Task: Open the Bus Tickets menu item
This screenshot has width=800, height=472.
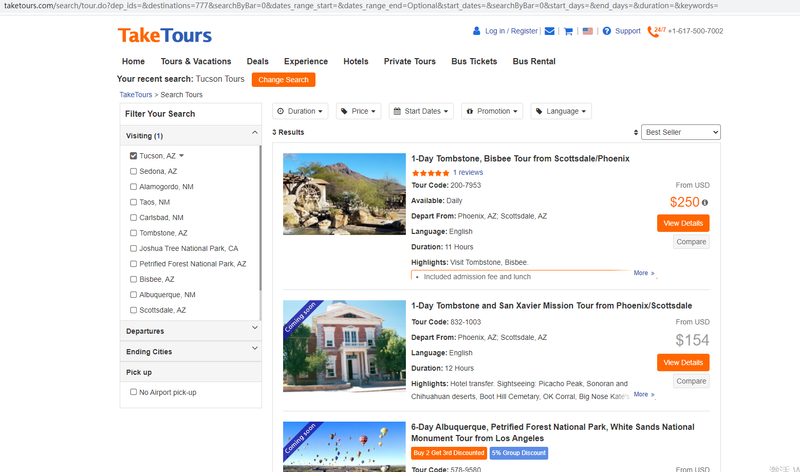Action: 474,61
